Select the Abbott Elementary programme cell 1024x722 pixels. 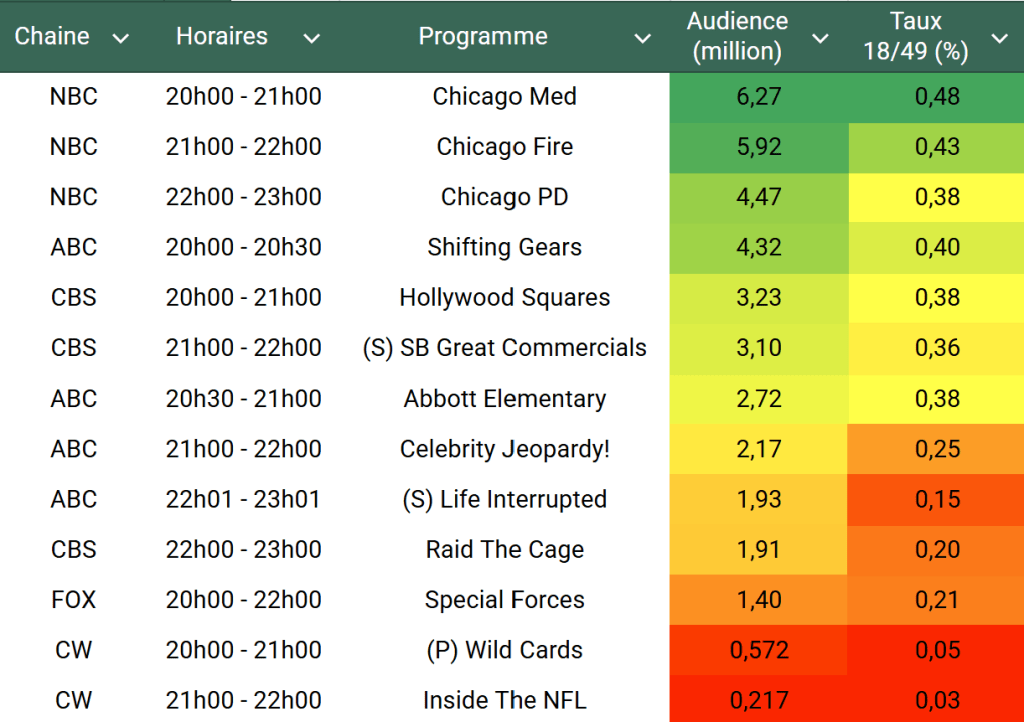[504, 398]
